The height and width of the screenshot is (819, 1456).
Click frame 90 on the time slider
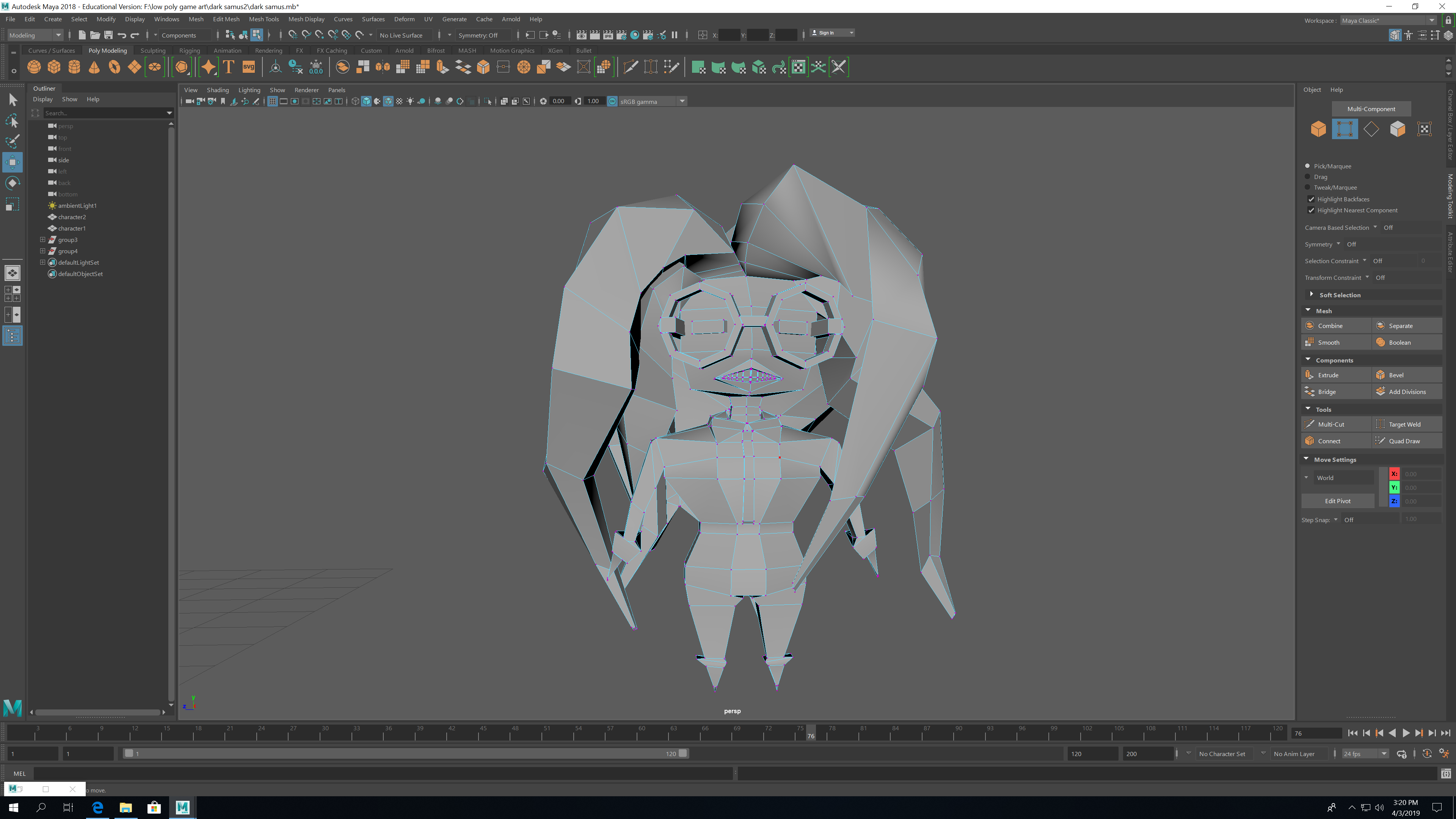click(959, 734)
